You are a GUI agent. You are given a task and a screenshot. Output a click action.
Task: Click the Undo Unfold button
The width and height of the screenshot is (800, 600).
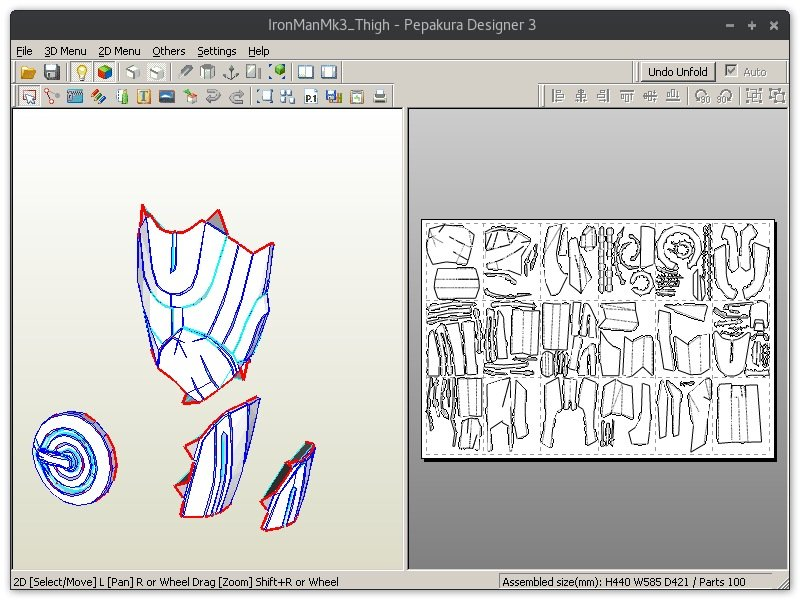click(x=678, y=72)
